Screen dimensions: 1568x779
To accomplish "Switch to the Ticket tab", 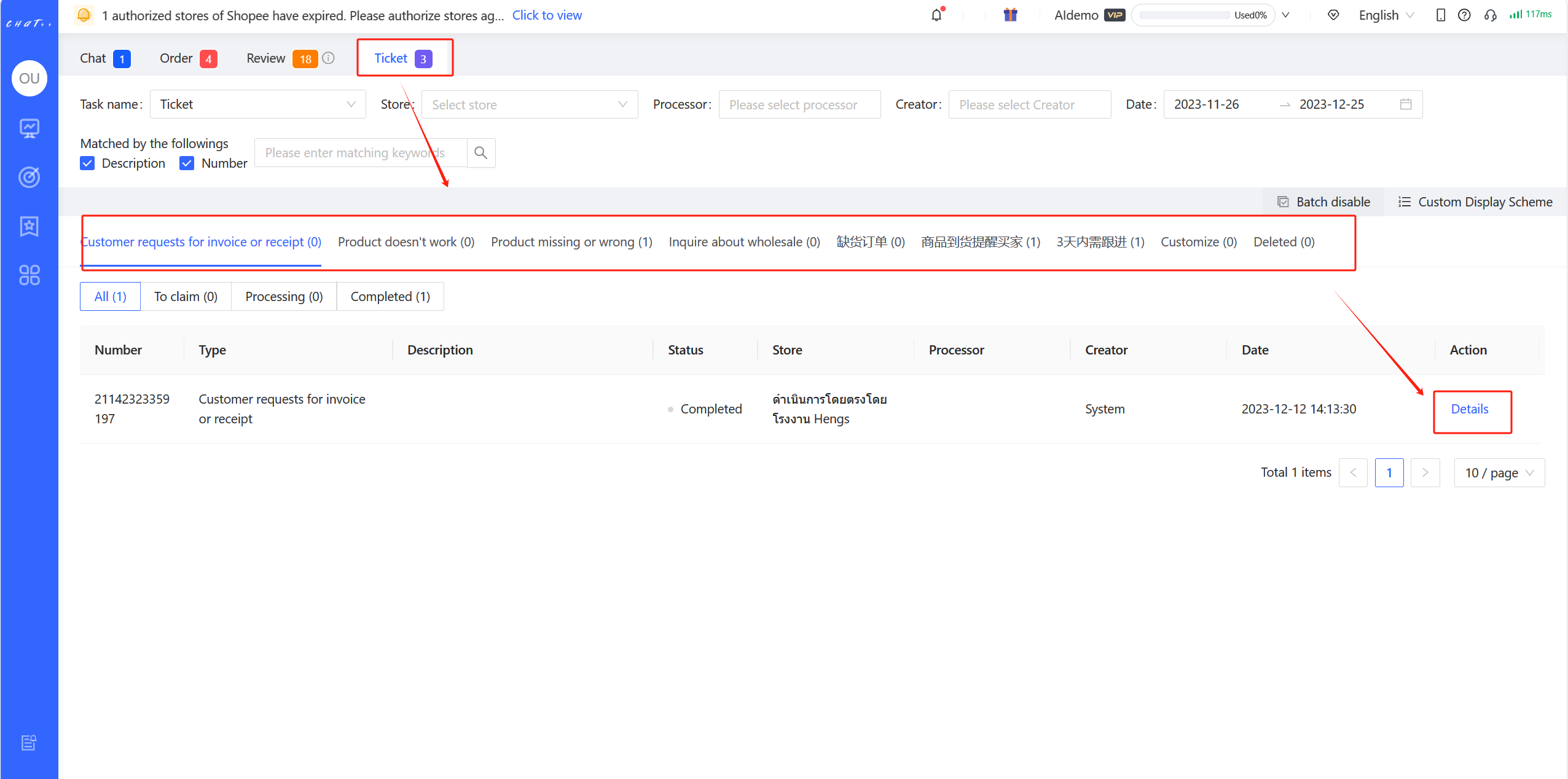I will coord(404,58).
